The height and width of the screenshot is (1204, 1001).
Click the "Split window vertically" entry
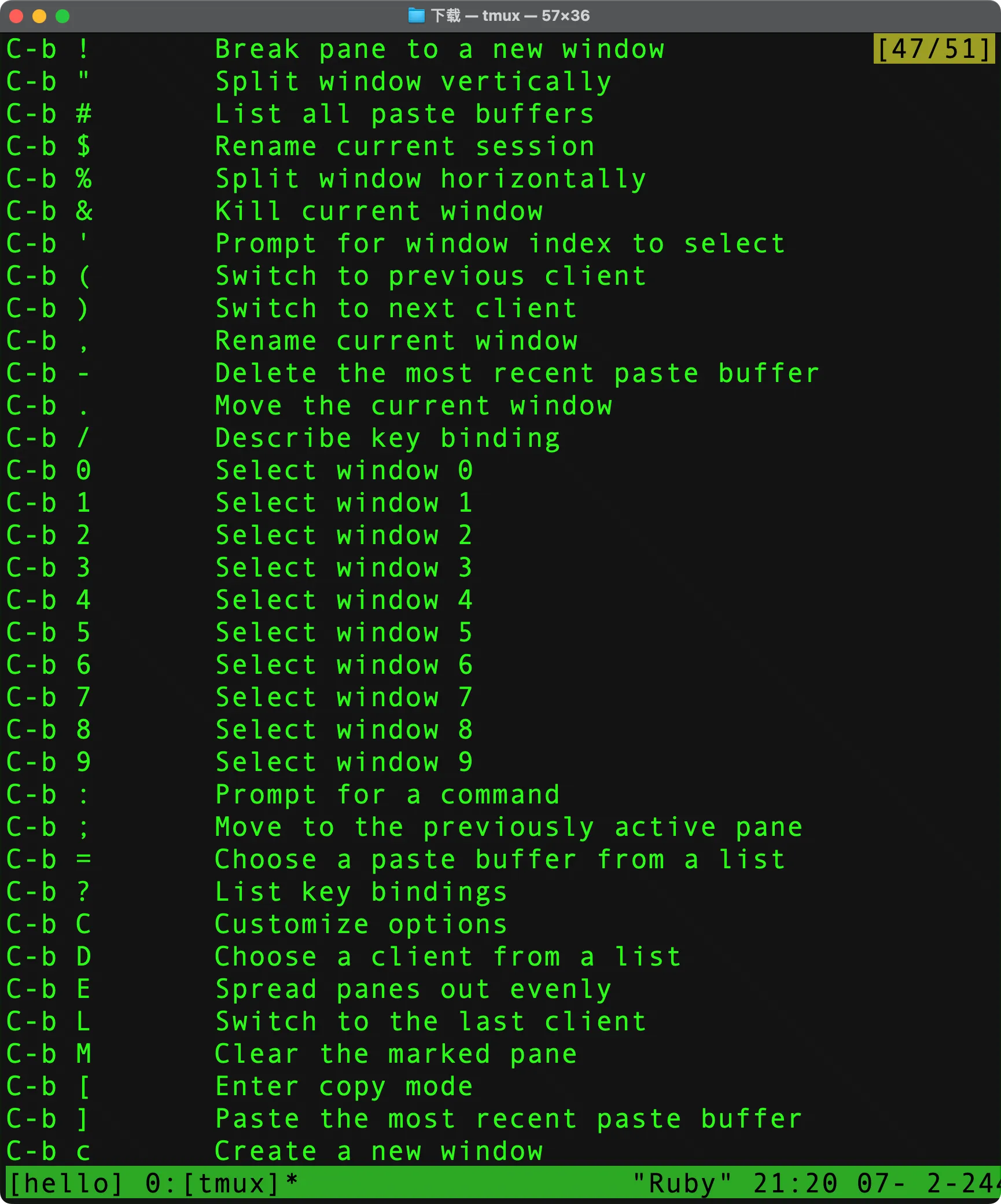coord(413,82)
